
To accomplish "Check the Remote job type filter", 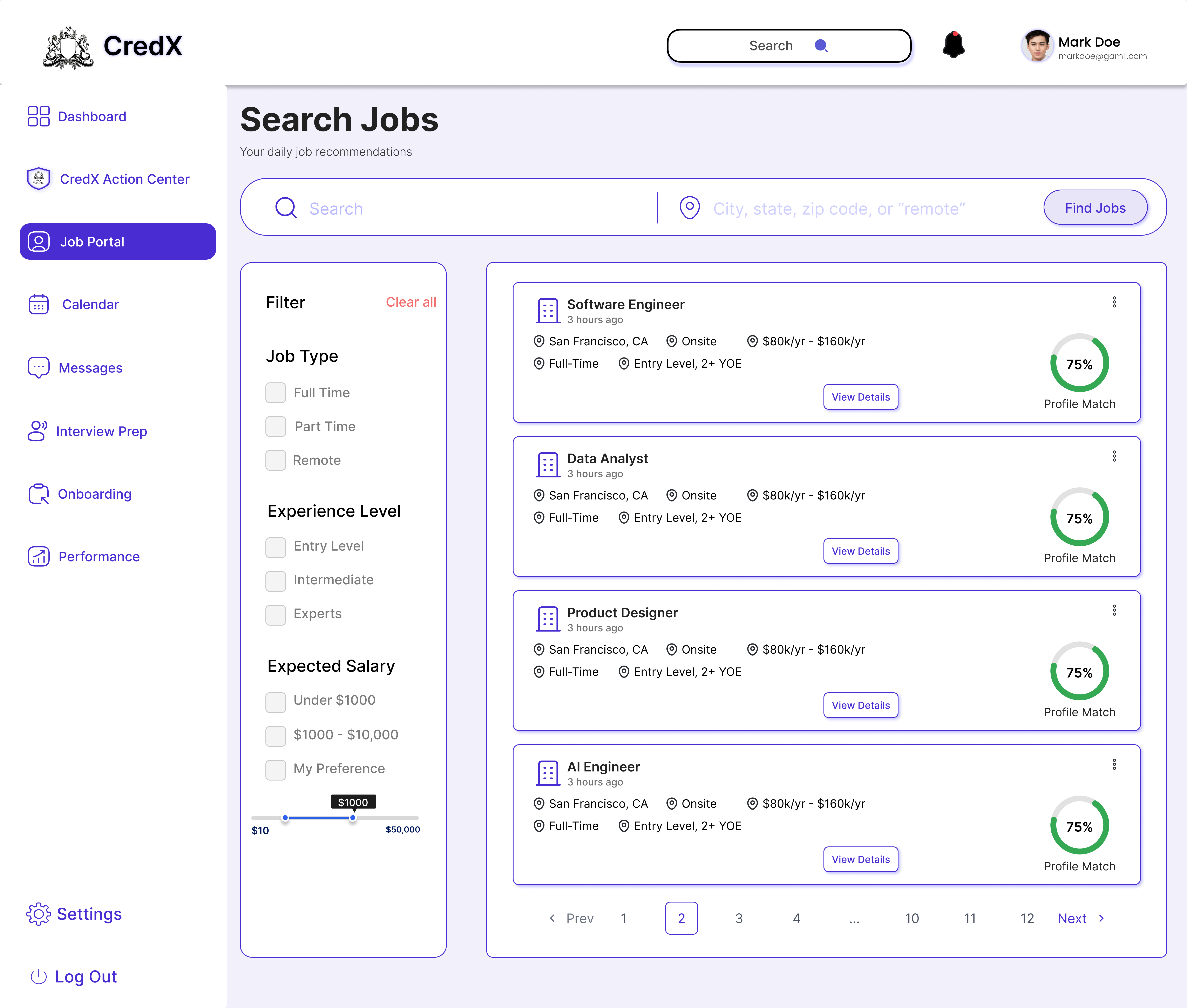I will [x=276, y=460].
